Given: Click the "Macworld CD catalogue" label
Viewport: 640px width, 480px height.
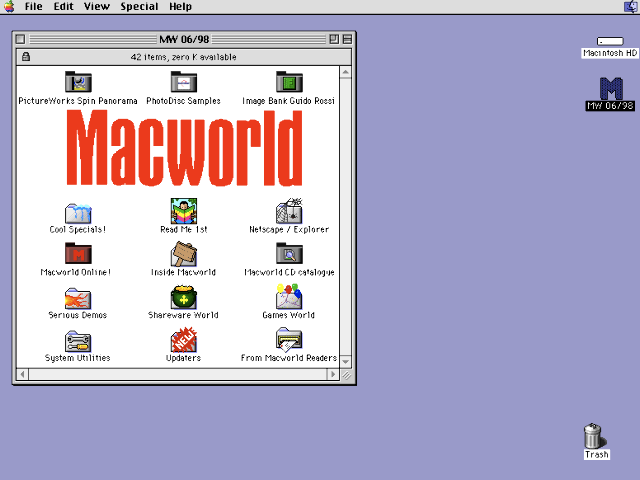Looking at the screenshot, I should click(x=289, y=272).
